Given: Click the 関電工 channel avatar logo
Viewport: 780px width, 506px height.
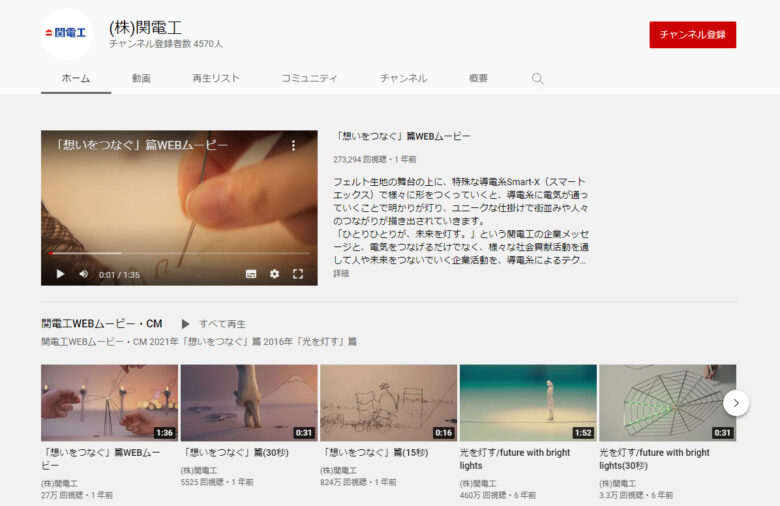Looking at the screenshot, I should click(x=66, y=33).
